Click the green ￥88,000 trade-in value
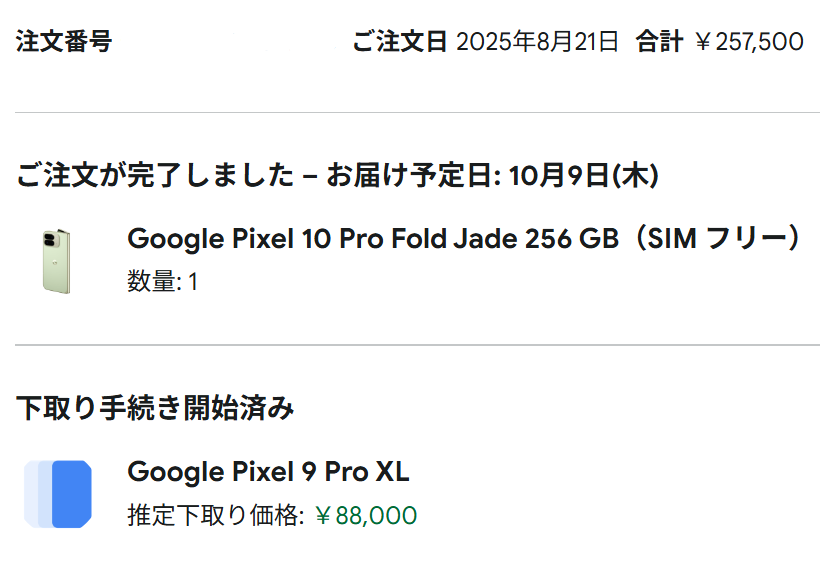Viewport: 820px width, 566px height. click(365, 516)
